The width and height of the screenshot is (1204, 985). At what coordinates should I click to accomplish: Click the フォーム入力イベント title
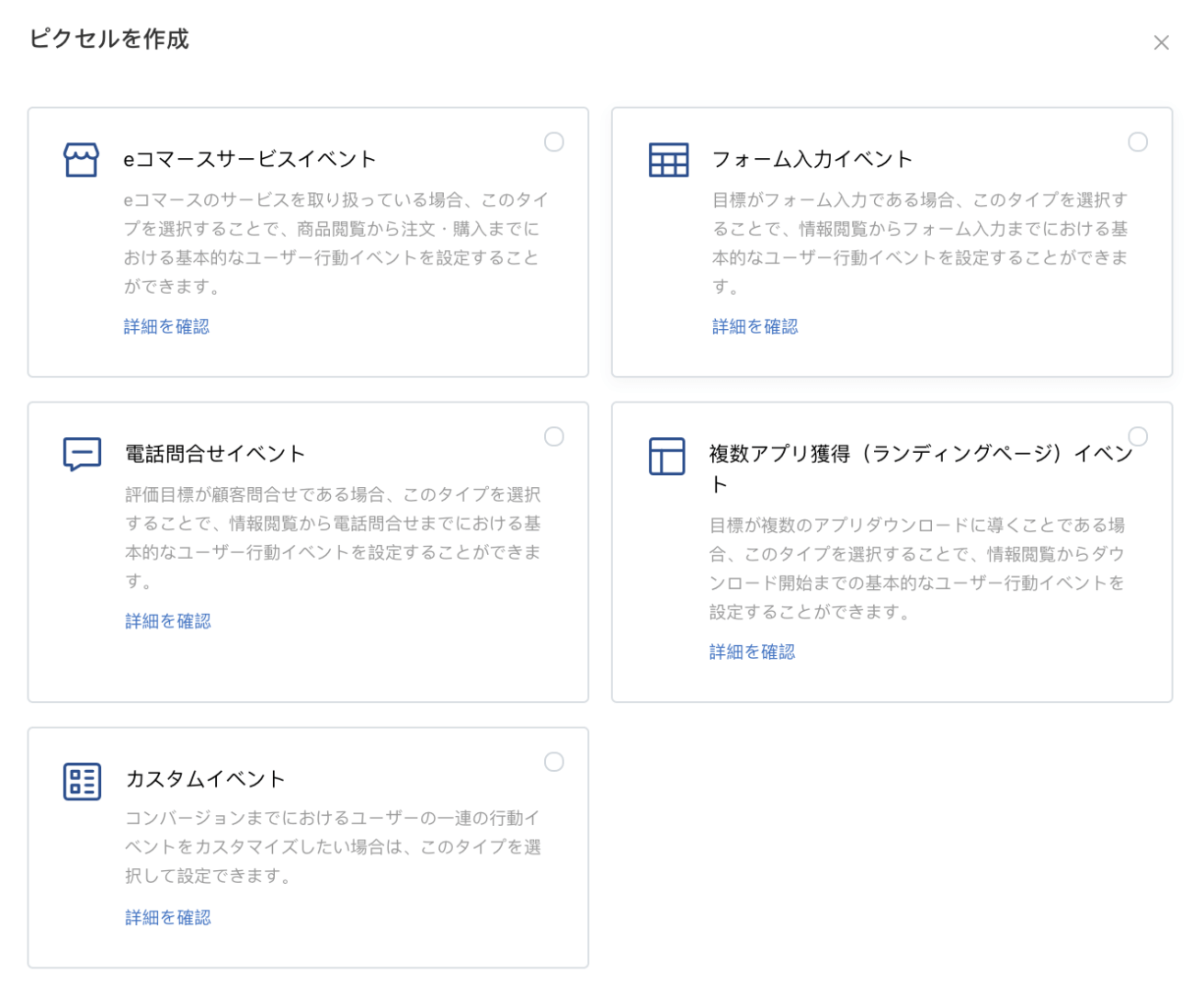pos(812,159)
